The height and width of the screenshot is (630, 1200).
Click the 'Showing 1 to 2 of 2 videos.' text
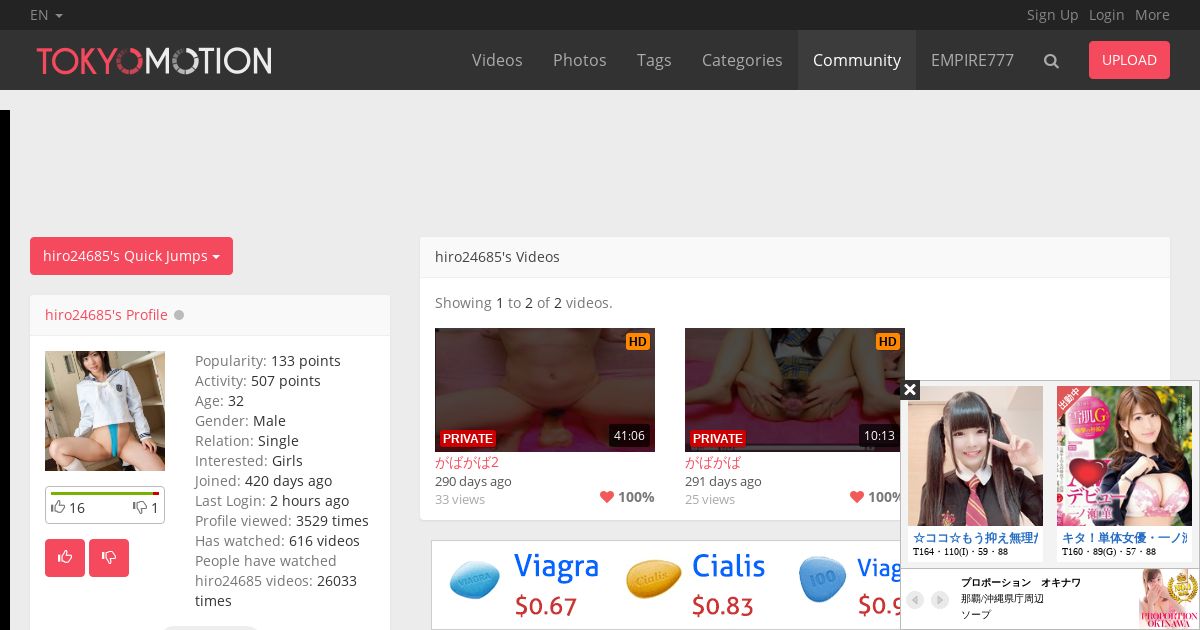524,303
